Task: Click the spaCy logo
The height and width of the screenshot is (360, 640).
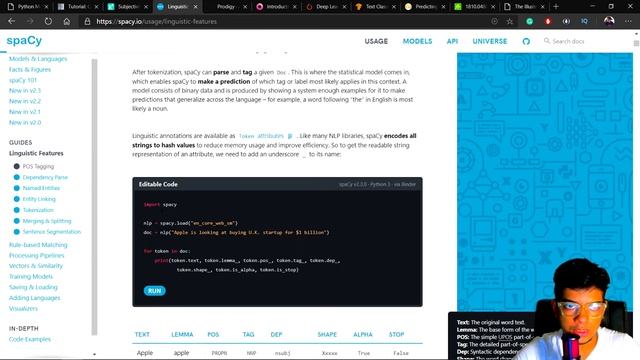Action: click(x=24, y=40)
